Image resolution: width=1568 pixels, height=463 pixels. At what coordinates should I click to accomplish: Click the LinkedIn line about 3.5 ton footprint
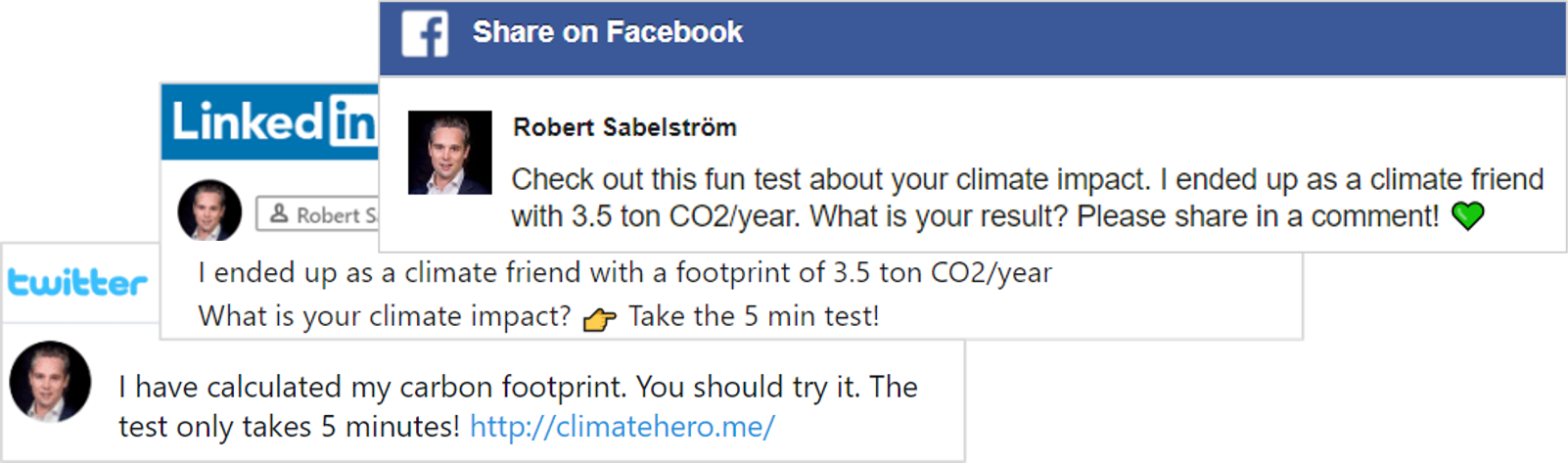click(x=624, y=272)
